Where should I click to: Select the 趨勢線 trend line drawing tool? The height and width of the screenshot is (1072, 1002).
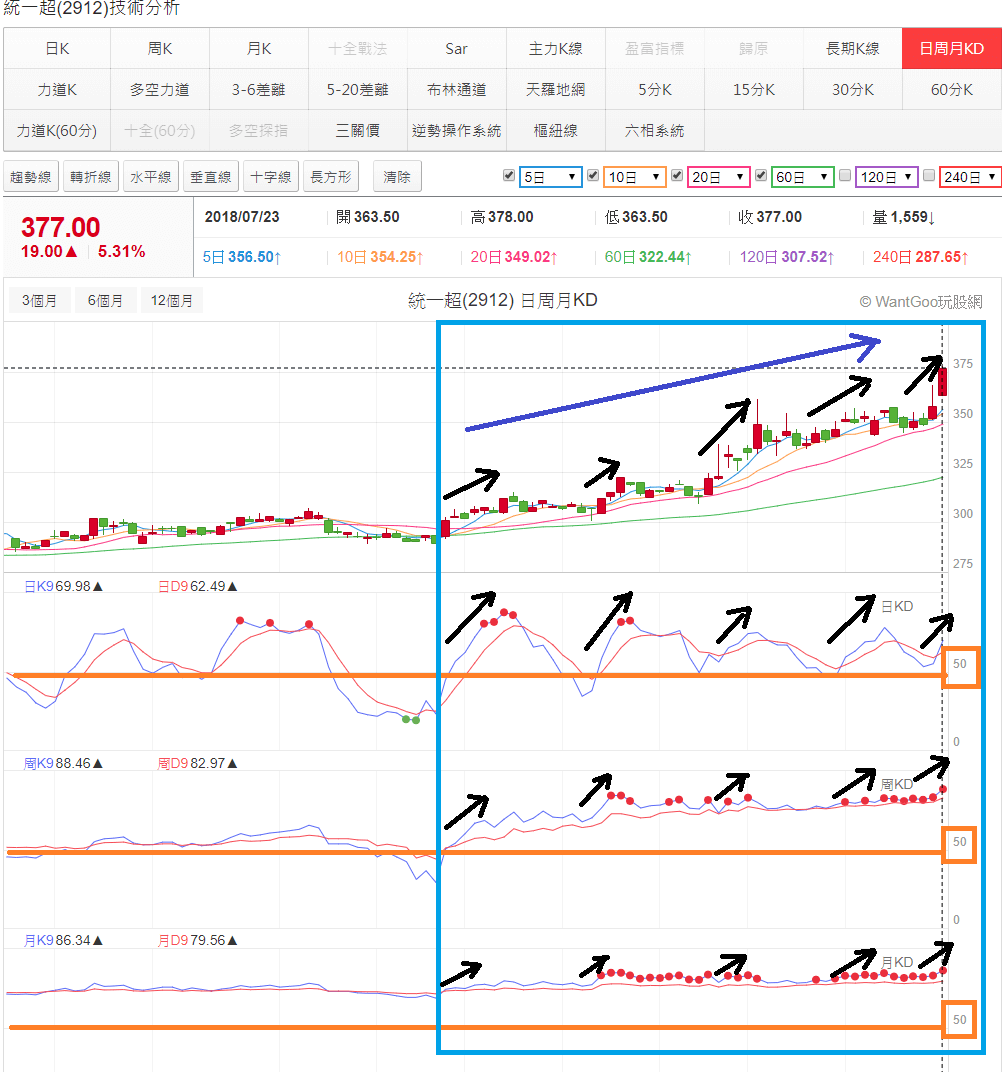pos(33,176)
